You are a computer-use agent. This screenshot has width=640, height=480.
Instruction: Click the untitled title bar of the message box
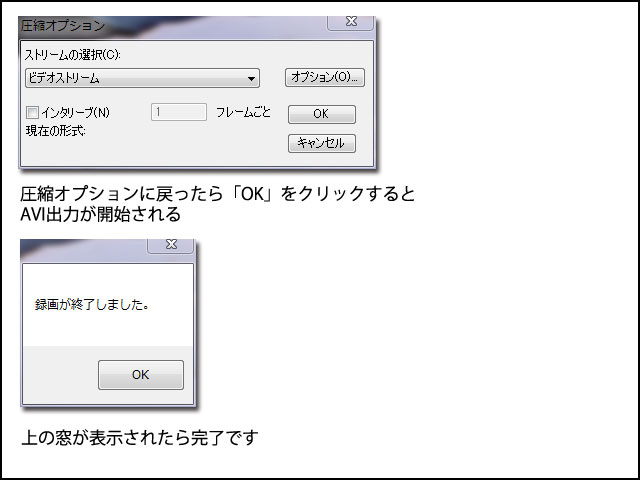pyautogui.click(x=84, y=250)
